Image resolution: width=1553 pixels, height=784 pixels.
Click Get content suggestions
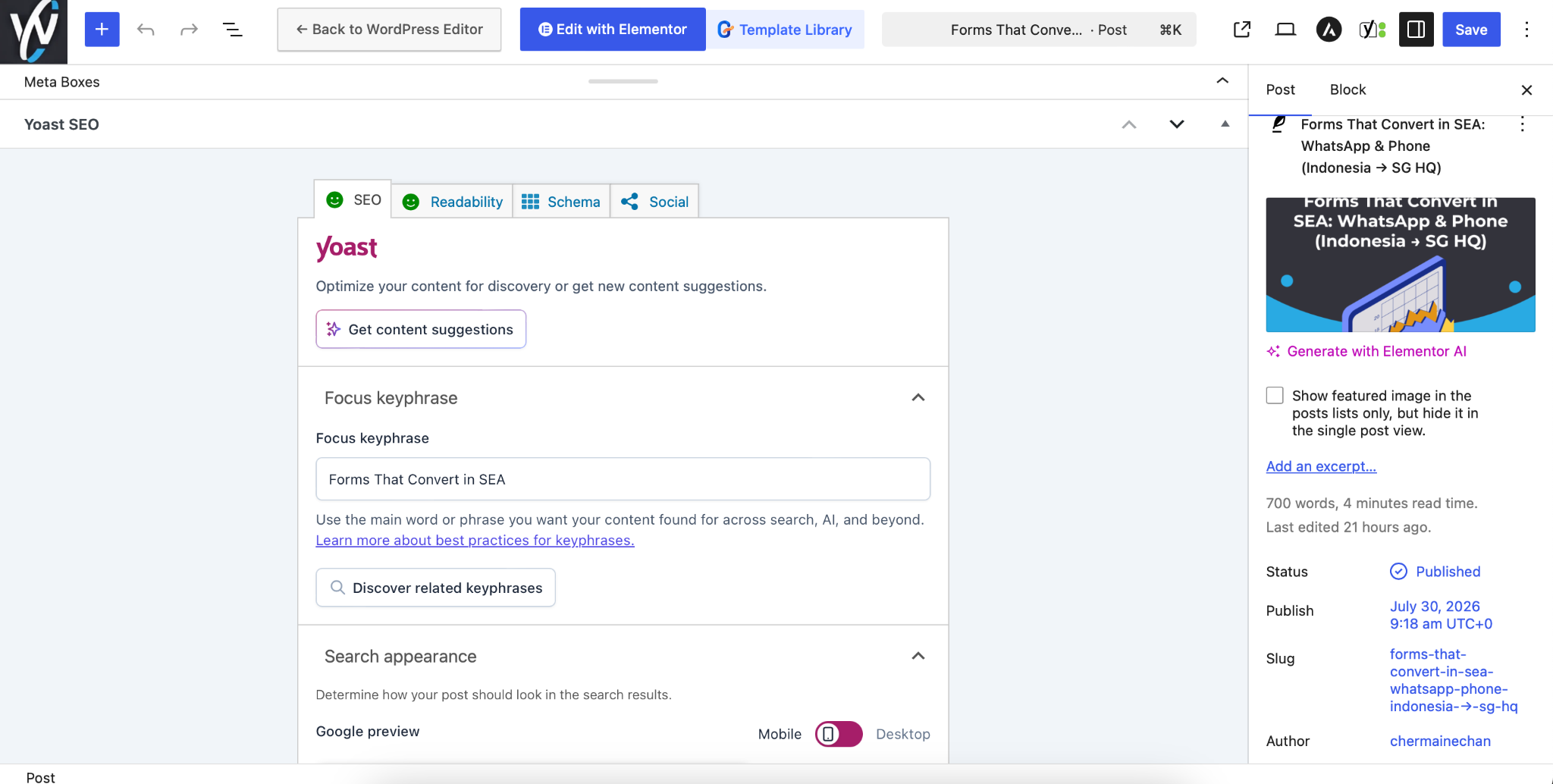coord(421,329)
